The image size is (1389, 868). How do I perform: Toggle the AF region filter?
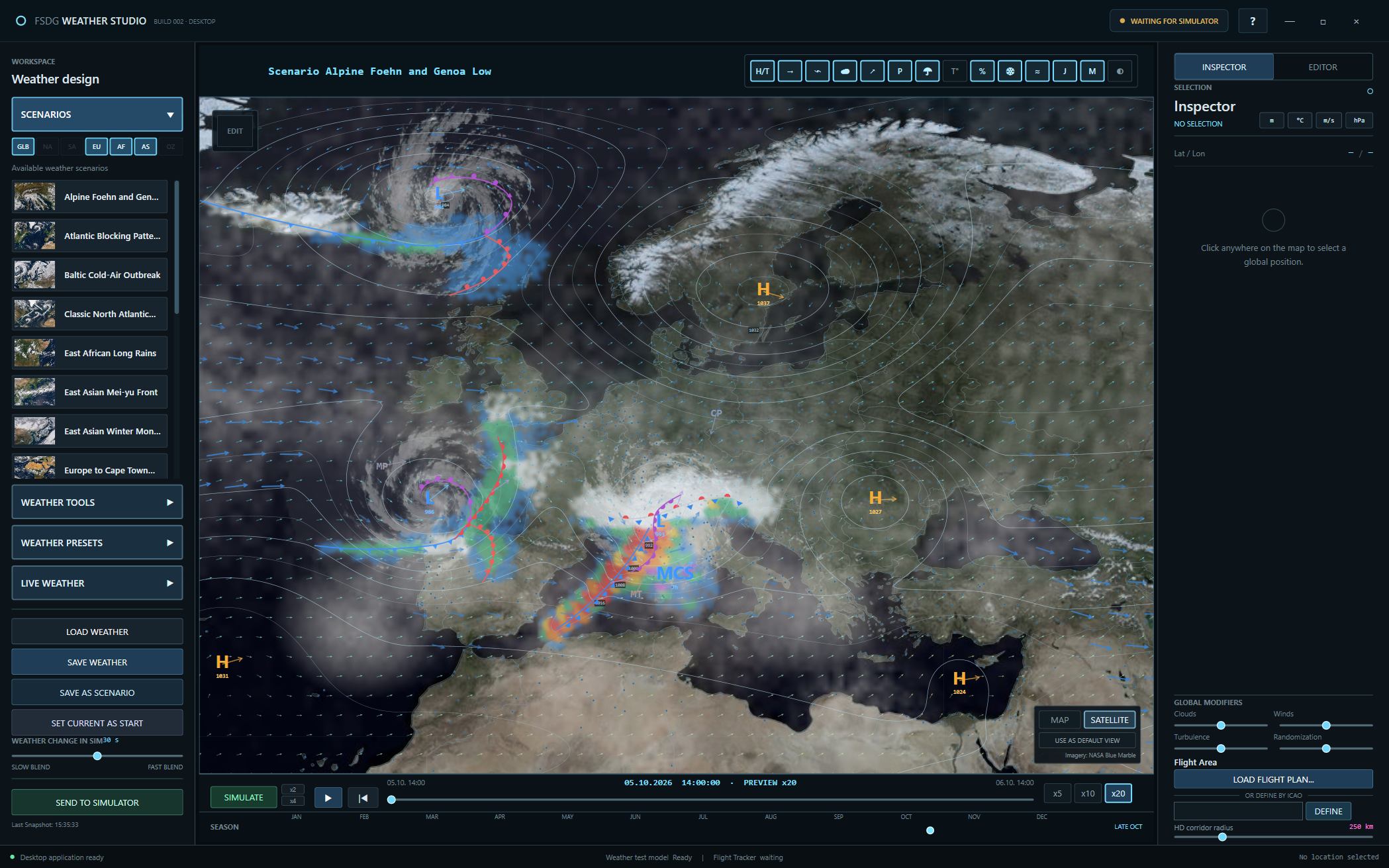pyautogui.click(x=121, y=146)
